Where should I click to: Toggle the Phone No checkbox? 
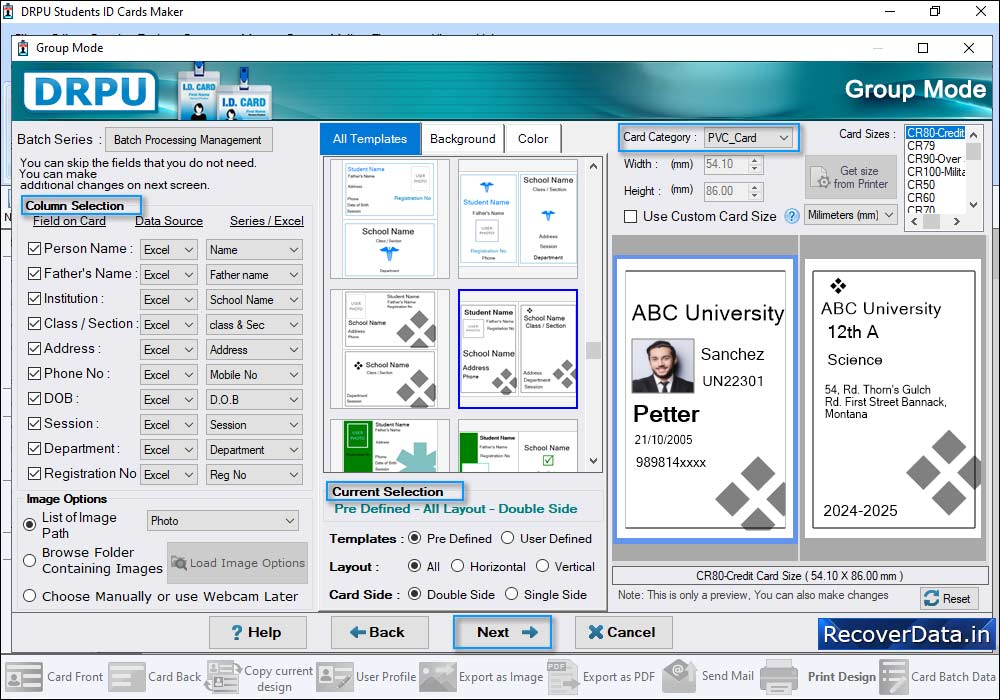[x=34, y=373]
